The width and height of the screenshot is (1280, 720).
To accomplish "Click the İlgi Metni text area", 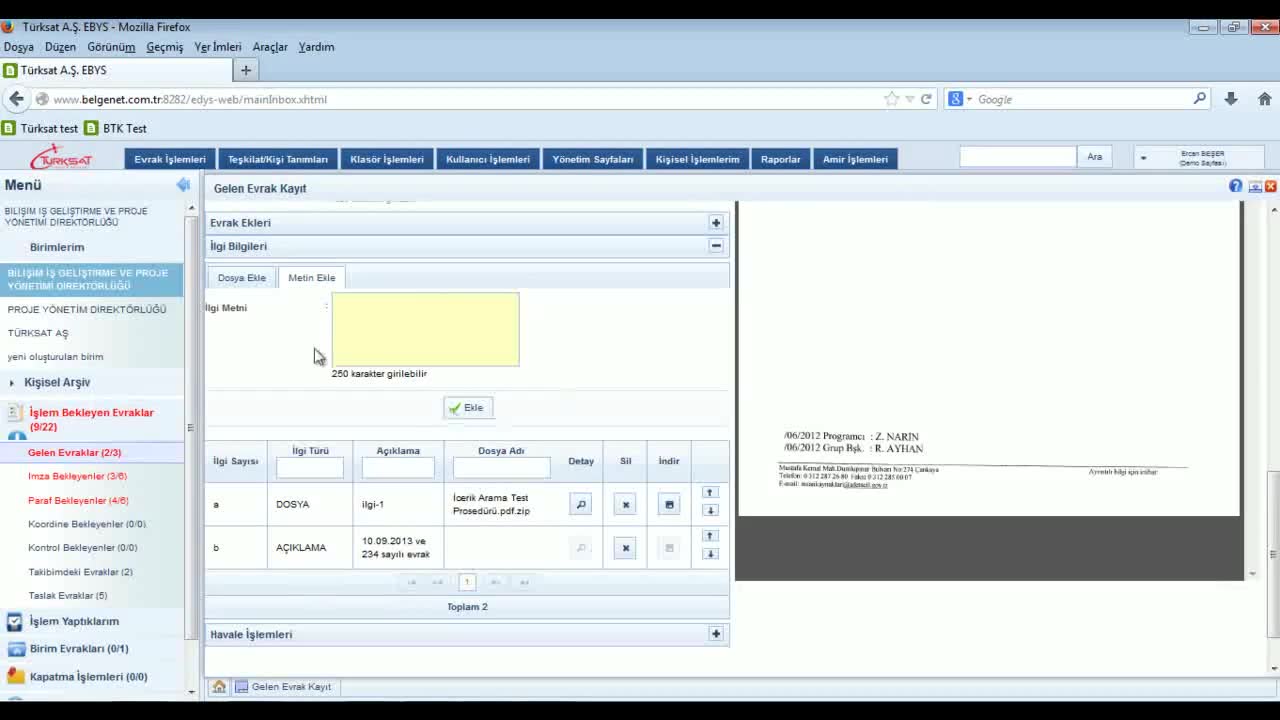I will (x=425, y=329).
